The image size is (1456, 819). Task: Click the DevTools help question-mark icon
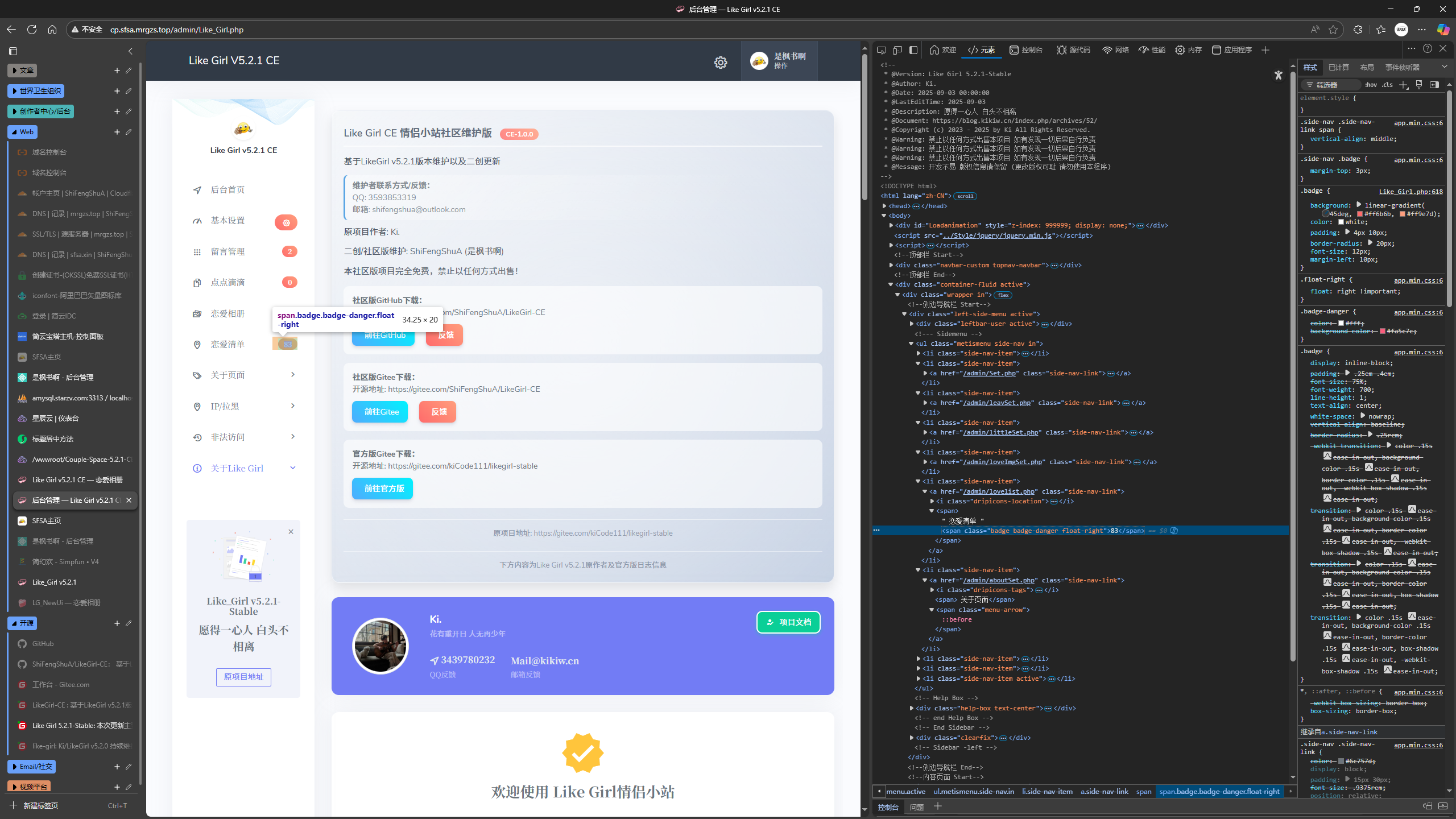click(1427, 49)
